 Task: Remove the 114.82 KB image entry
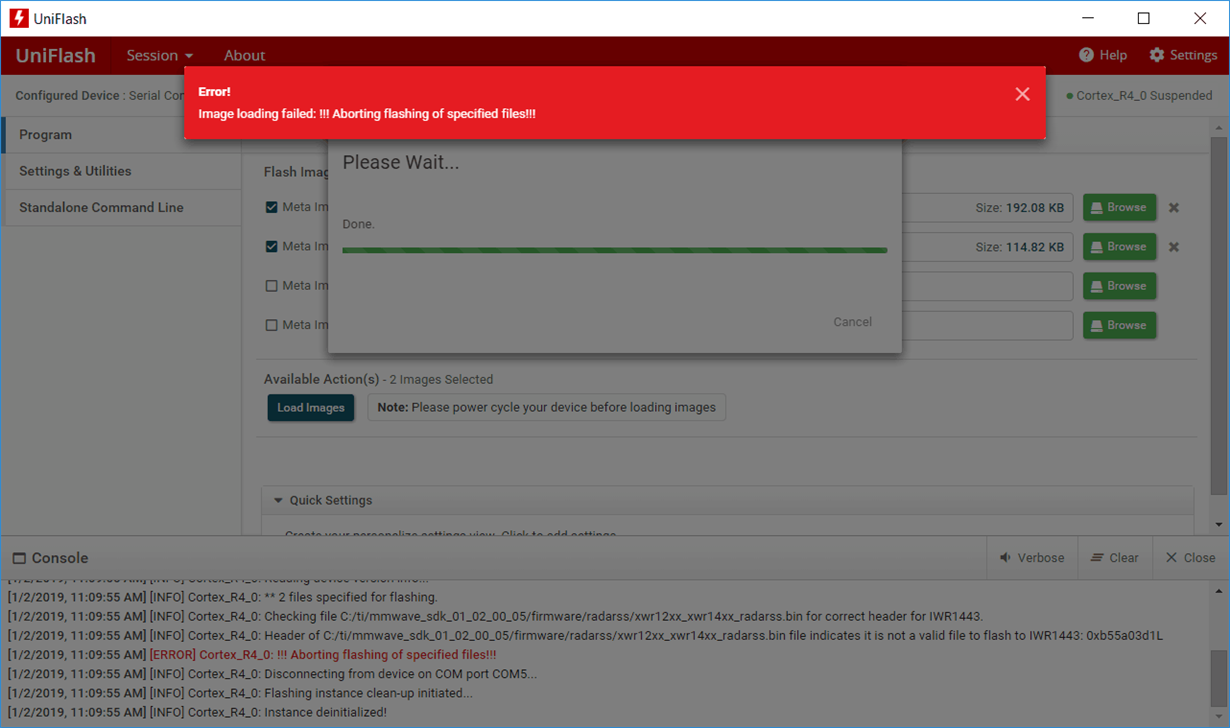coord(1174,247)
